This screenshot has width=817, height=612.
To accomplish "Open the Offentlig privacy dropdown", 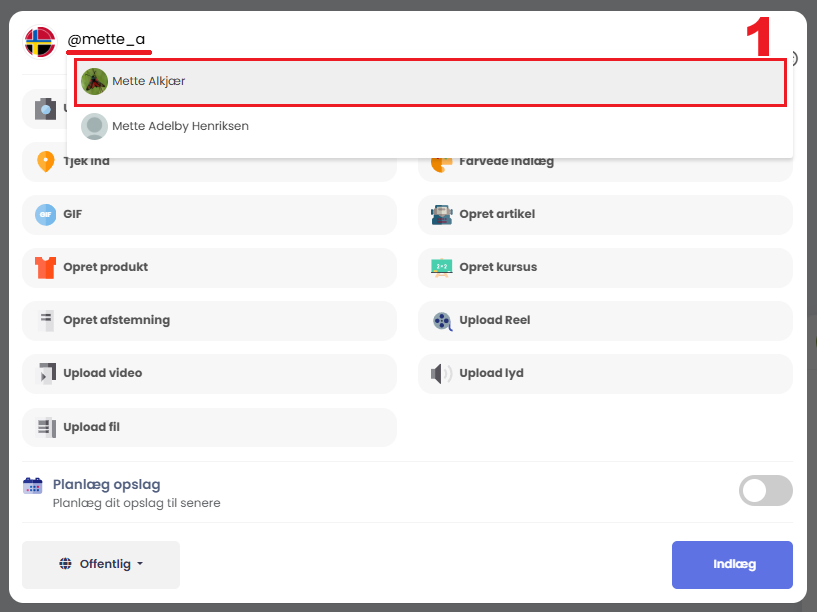I will tap(101, 564).
